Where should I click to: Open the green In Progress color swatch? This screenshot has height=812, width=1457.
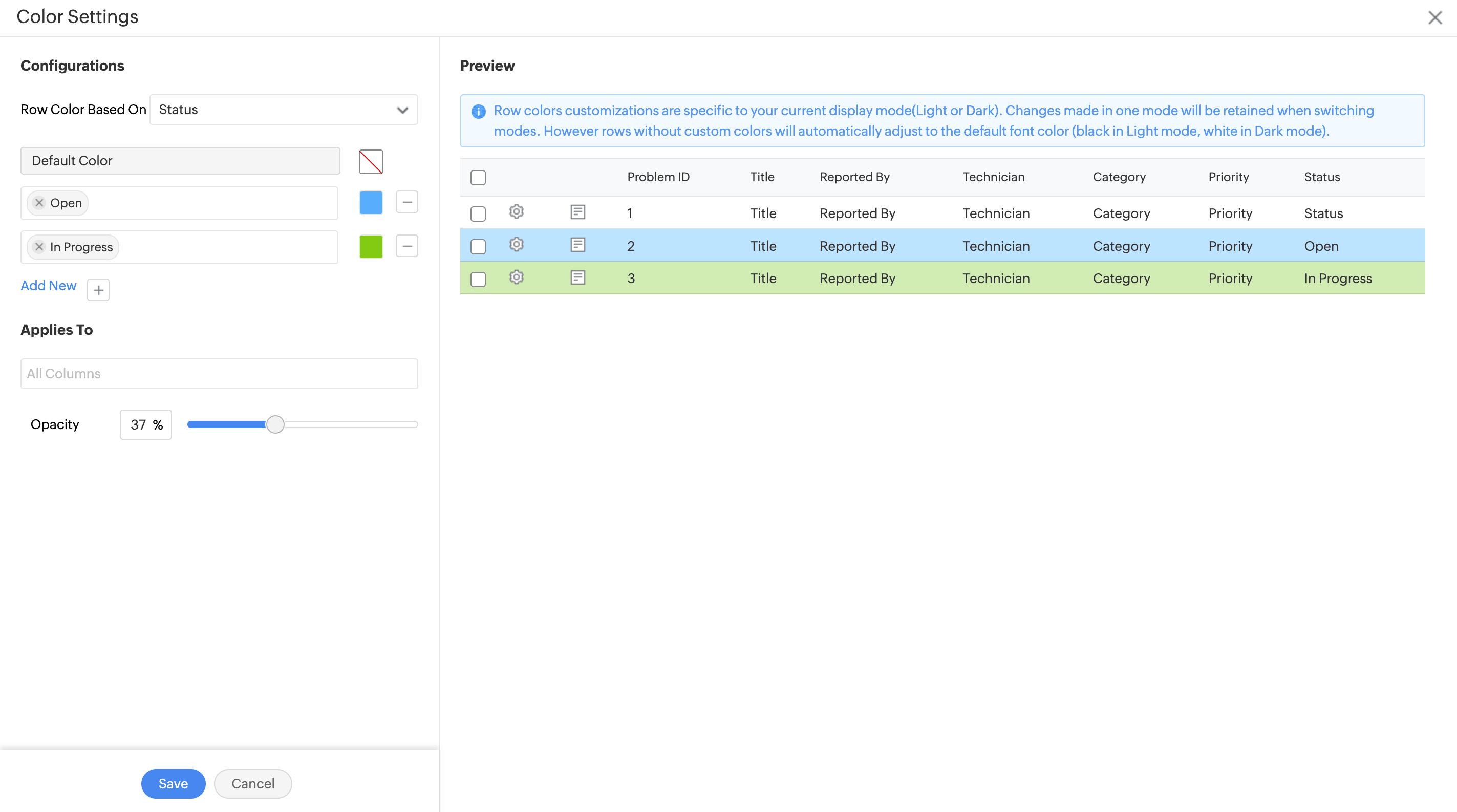tap(371, 247)
